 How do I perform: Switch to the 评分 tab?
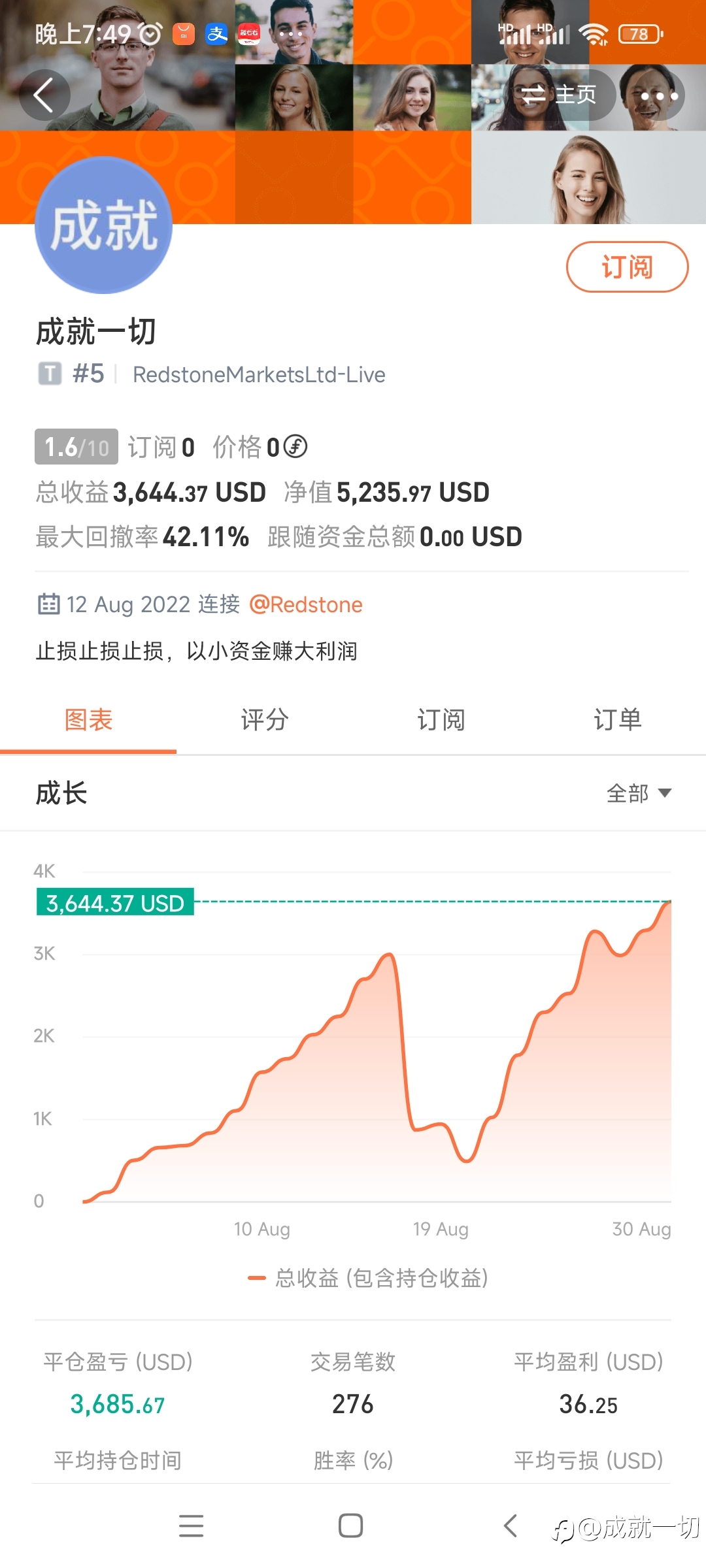pyautogui.click(x=265, y=720)
